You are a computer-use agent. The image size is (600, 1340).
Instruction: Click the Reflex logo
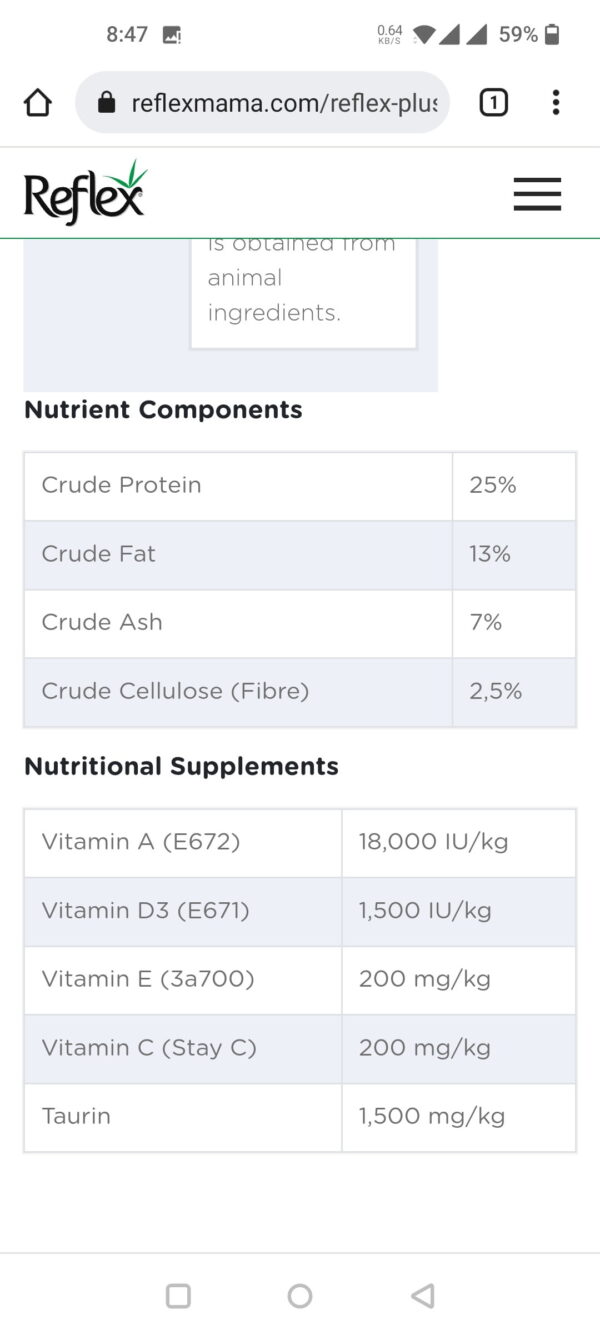(x=85, y=193)
